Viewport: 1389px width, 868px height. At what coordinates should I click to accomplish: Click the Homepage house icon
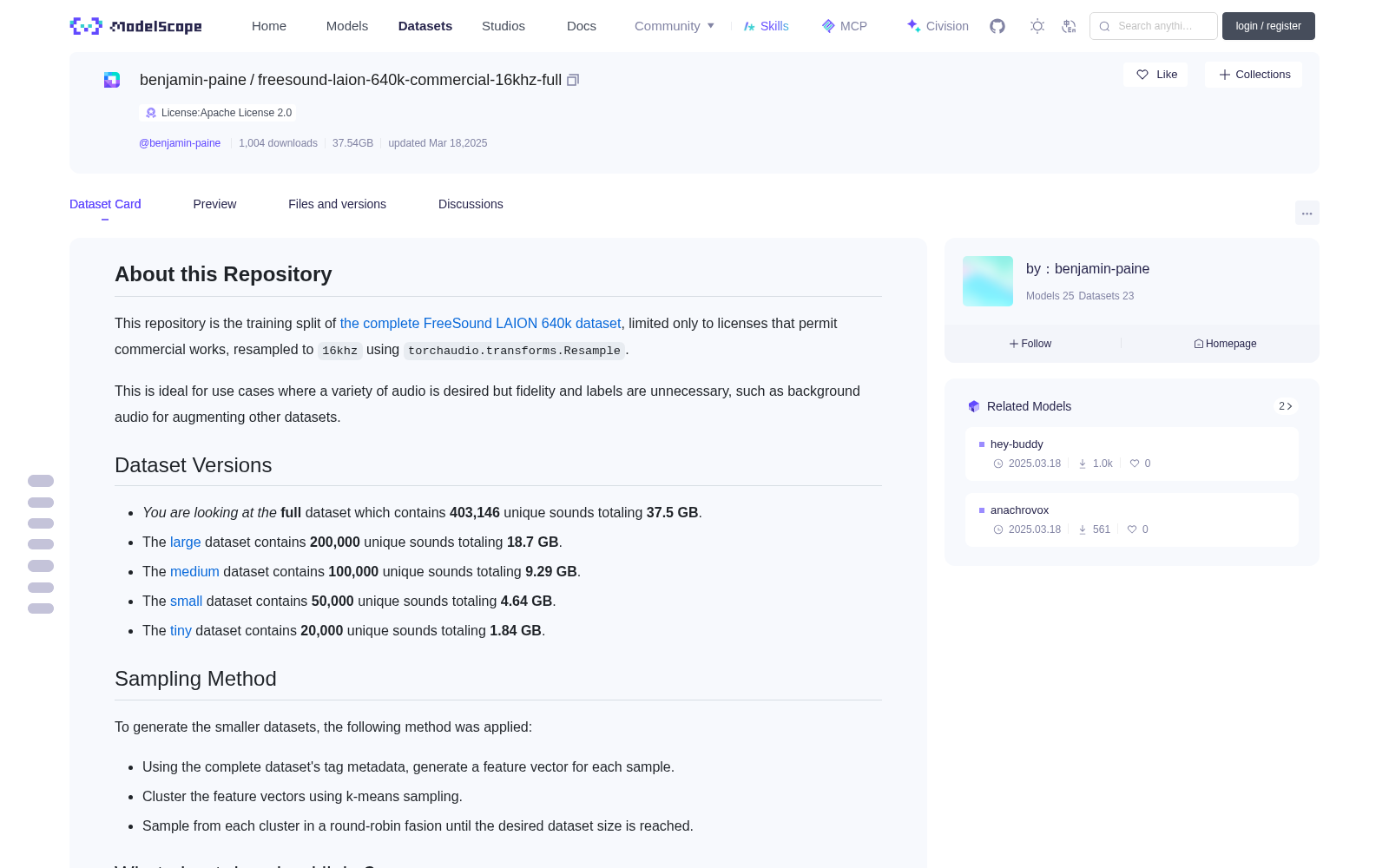(x=1199, y=344)
